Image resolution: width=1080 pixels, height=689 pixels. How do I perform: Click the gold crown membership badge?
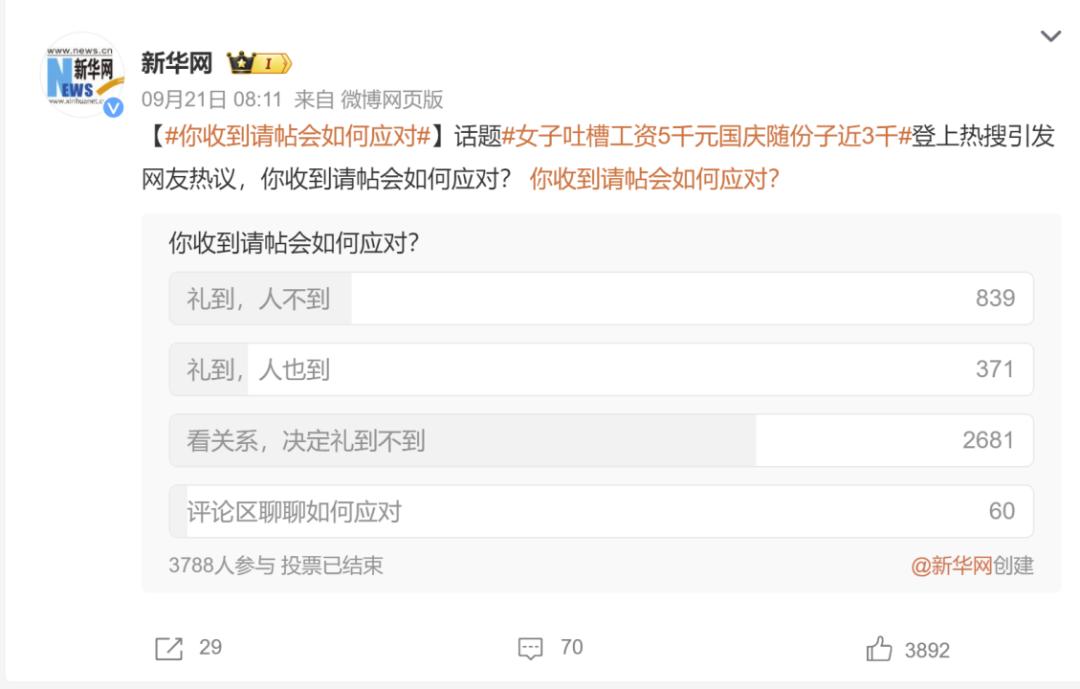[259, 64]
